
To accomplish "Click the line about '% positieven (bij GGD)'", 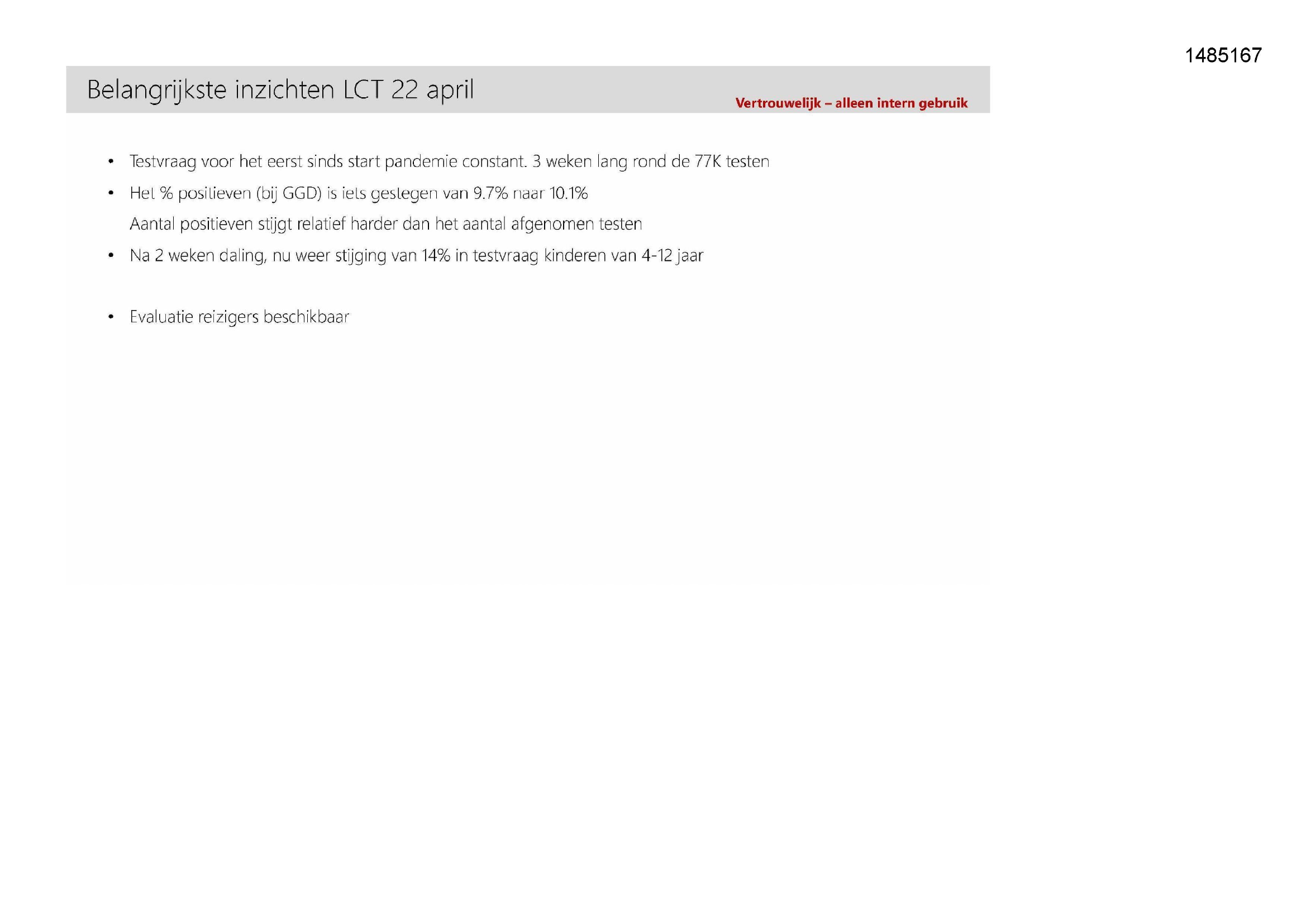I will coord(359,193).
